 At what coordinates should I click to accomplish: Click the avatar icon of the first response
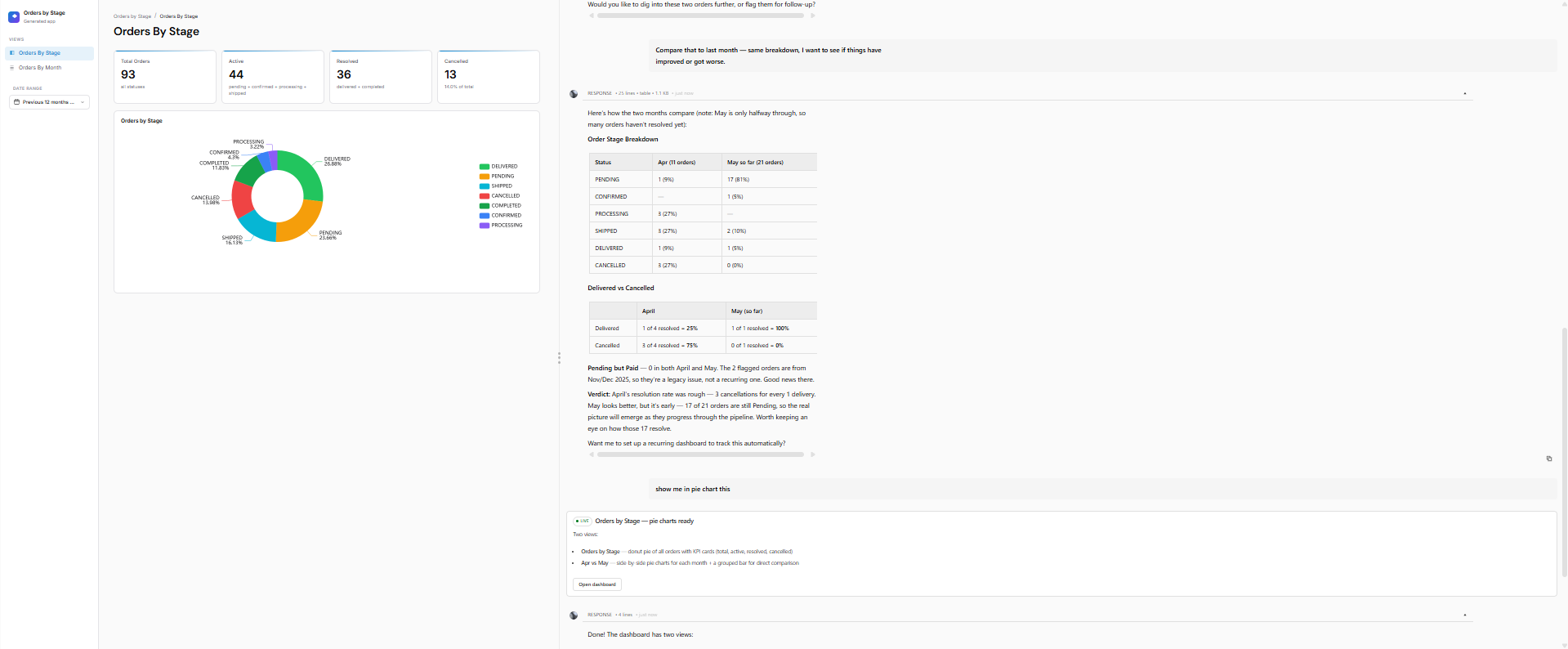tap(574, 94)
